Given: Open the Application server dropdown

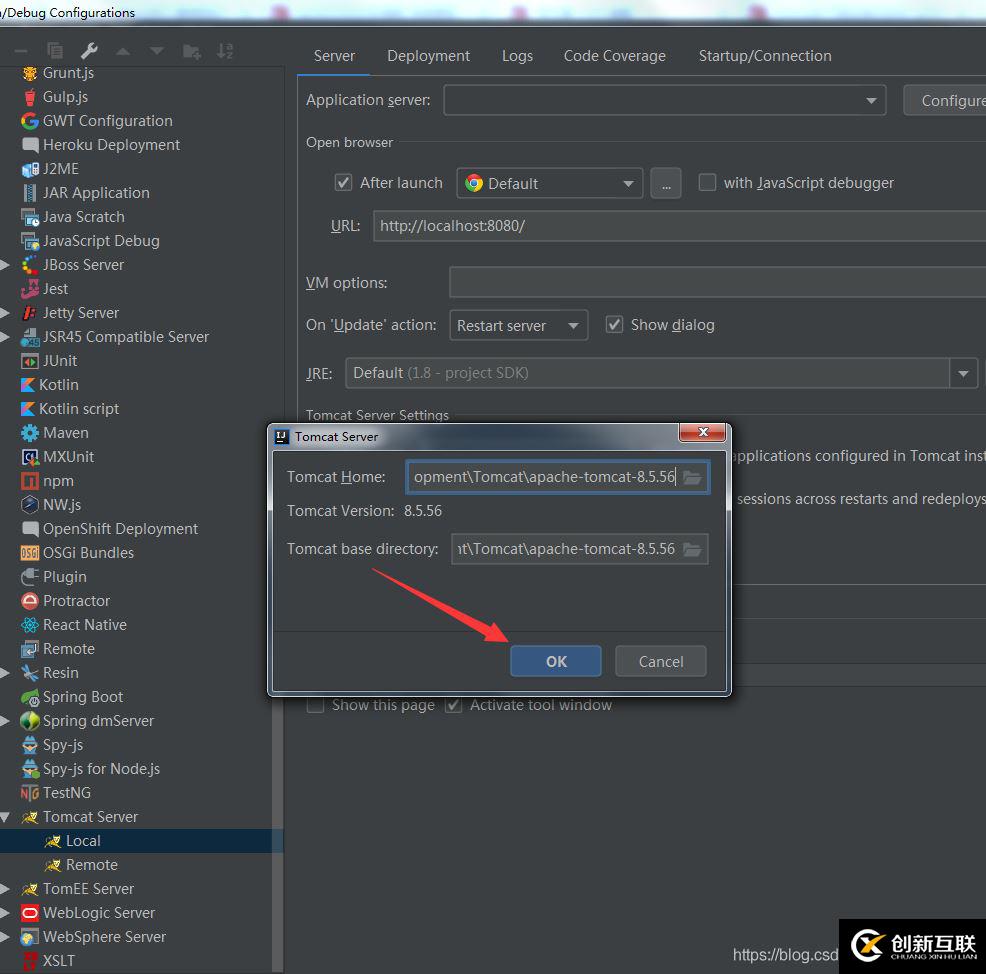Looking at the screenshot, I should 665,101.
